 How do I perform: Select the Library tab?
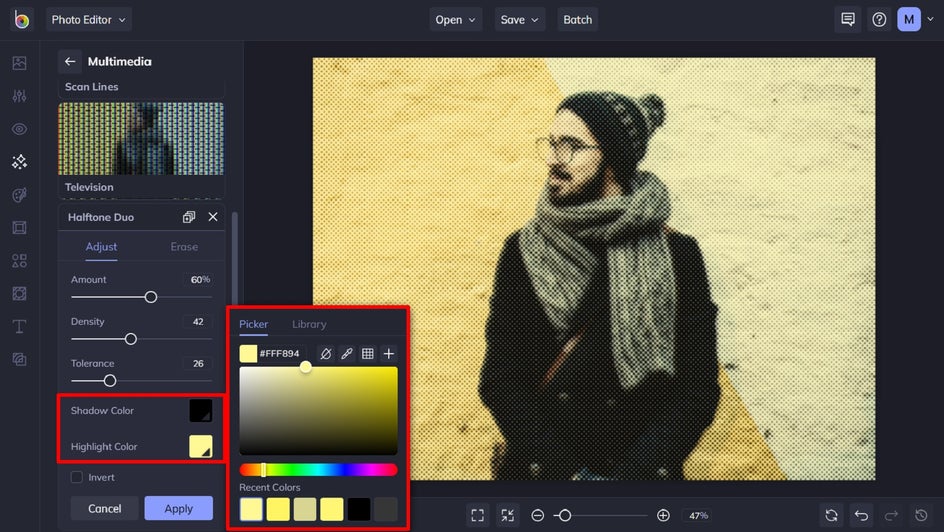[309, 324]
